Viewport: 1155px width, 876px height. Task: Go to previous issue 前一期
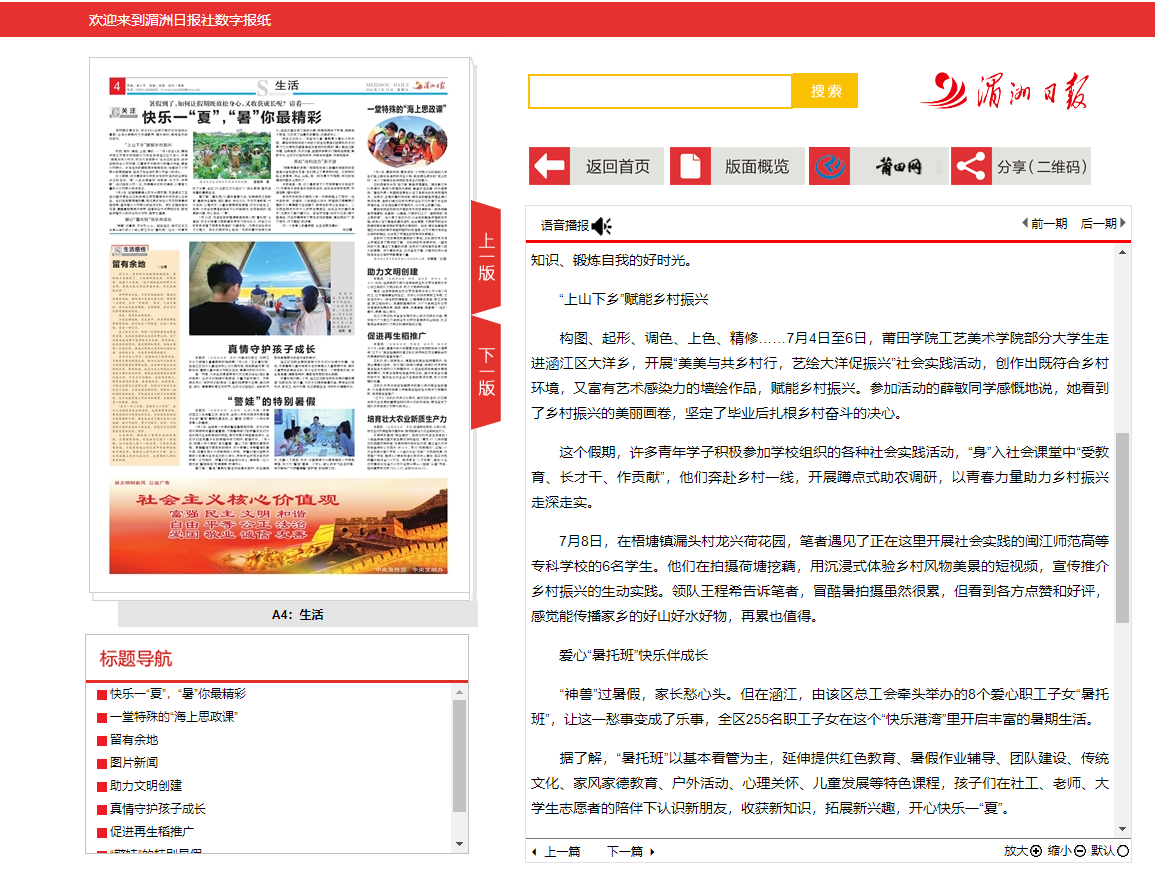point(1045,223)
